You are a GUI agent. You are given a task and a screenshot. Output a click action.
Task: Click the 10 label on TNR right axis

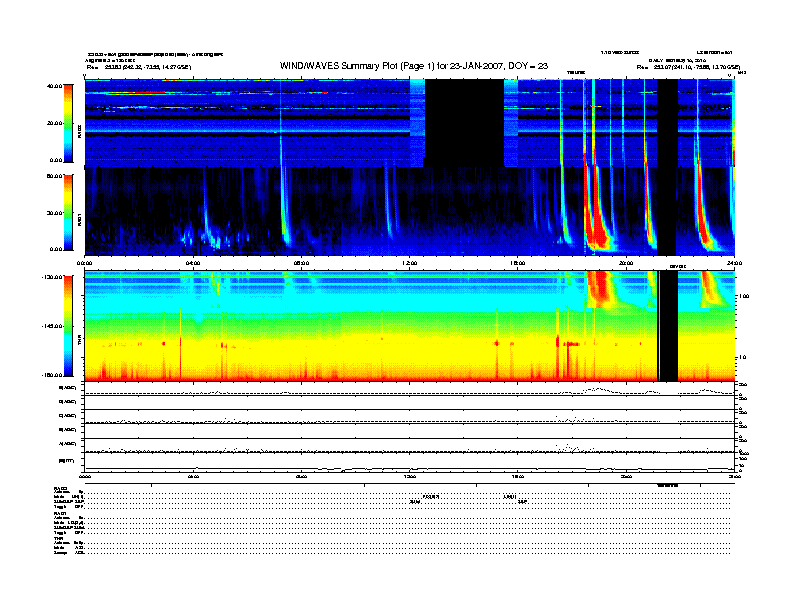(x=743, y=358)
